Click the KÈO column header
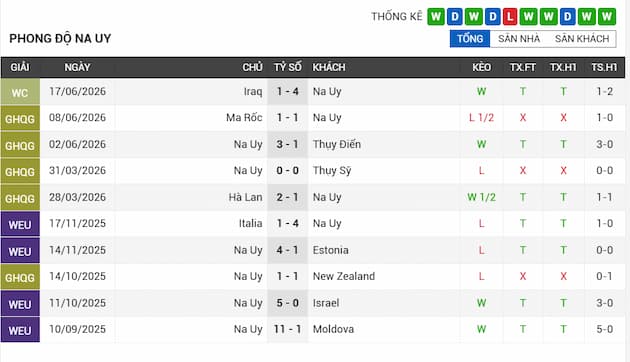Screen dimensions: 630x362 click(x=481, y=67)
